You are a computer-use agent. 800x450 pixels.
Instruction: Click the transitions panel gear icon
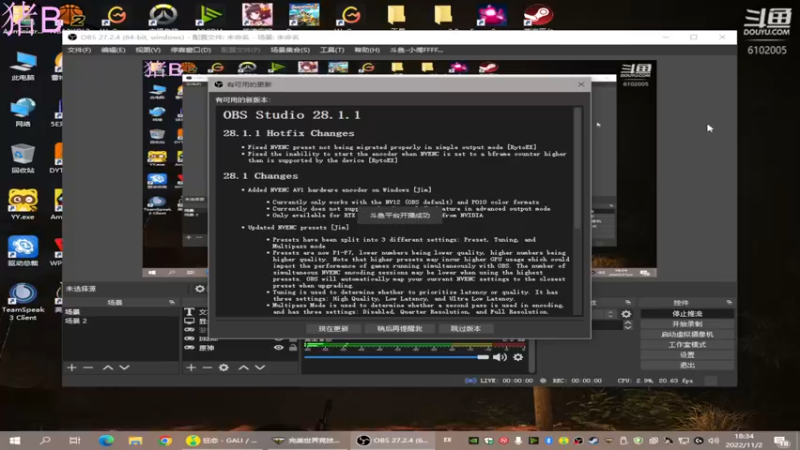coord(626,314)
